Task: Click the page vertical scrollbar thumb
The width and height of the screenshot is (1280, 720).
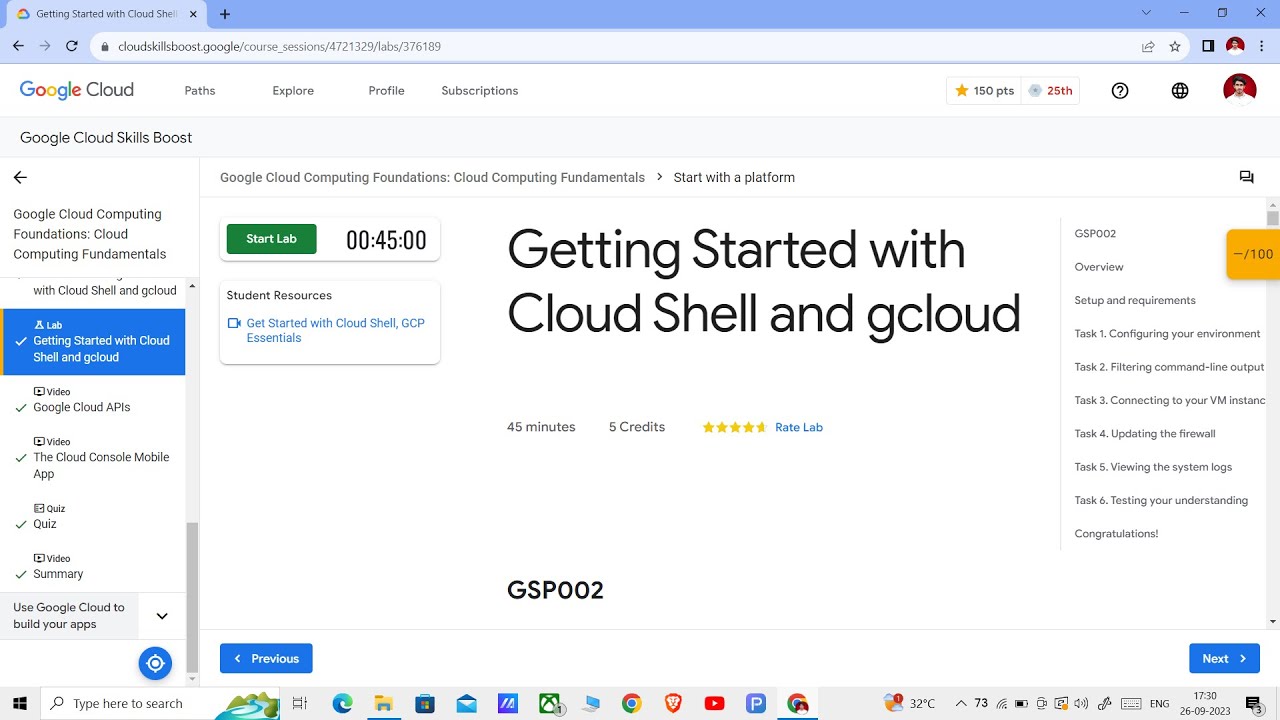Action: click(x=1273, y=218)
